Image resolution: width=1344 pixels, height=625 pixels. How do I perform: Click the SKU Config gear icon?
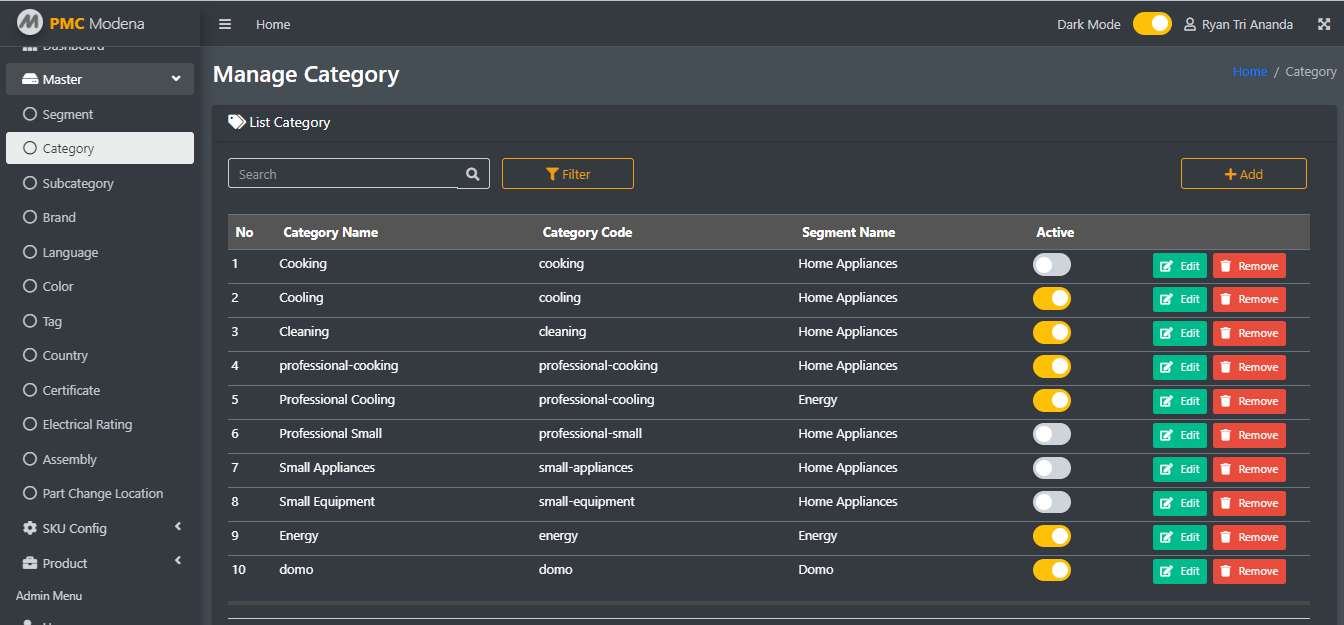(x=30, y=528)
